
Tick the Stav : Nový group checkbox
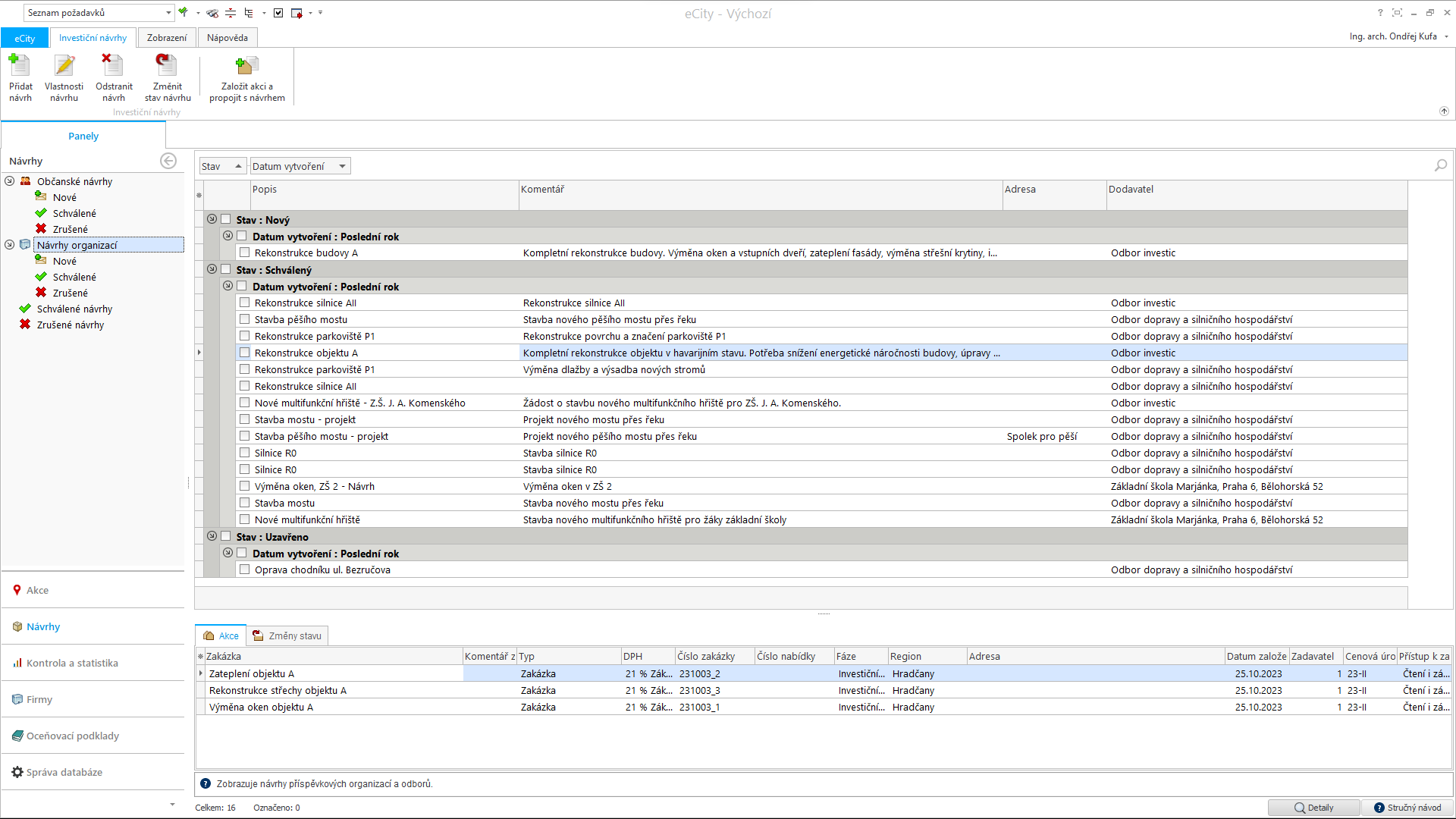[225, 219]
